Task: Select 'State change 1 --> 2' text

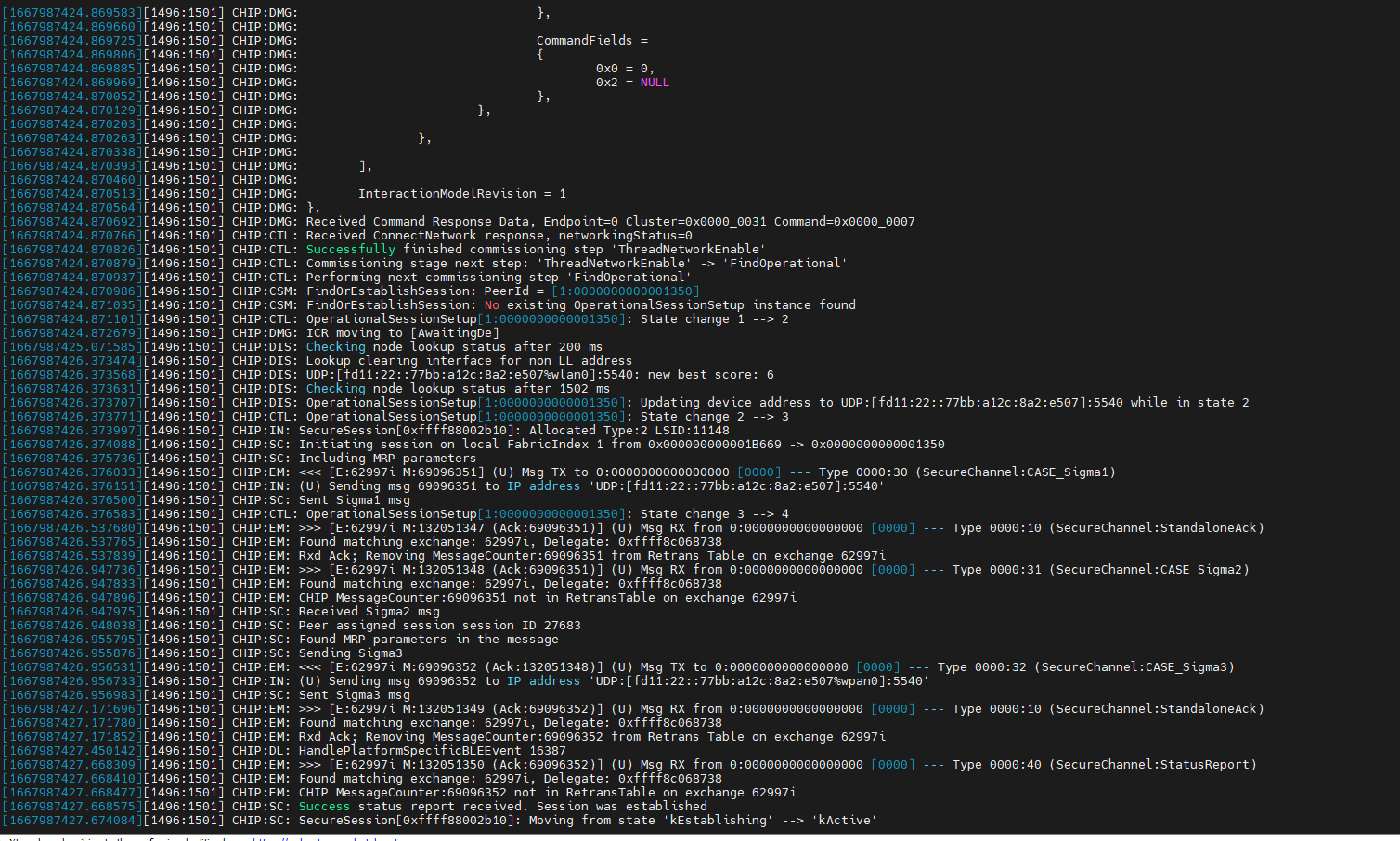Action: pyautogui.click(x=715, y=319)
